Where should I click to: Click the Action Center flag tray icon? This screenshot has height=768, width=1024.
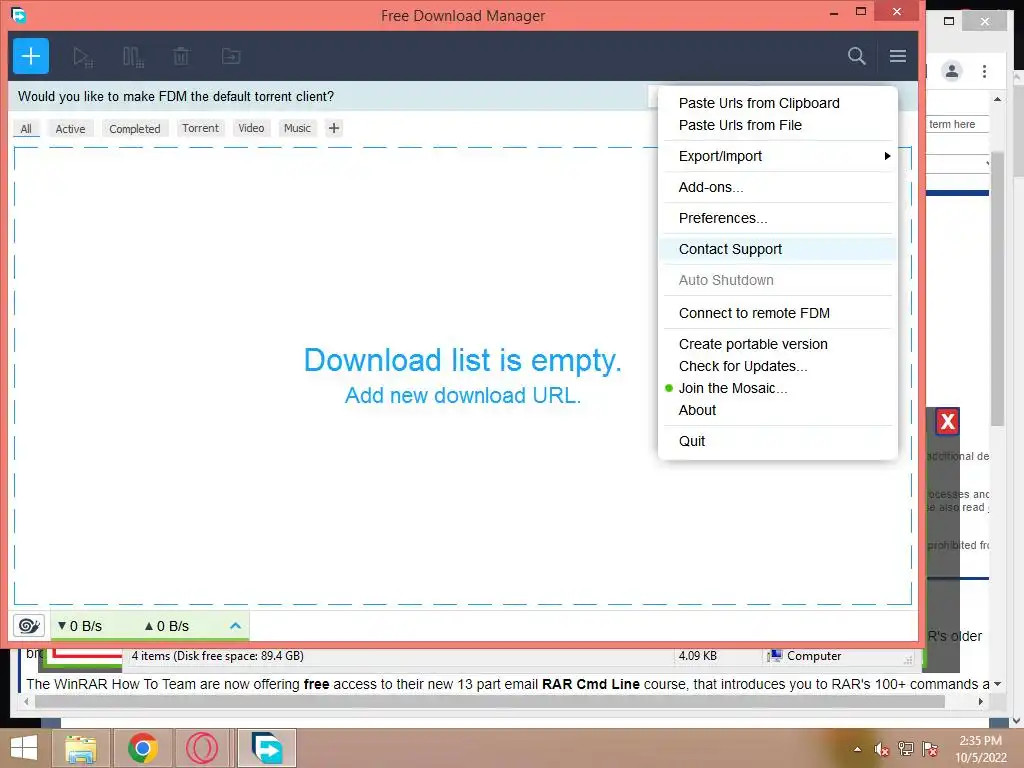tap(930, 749)
